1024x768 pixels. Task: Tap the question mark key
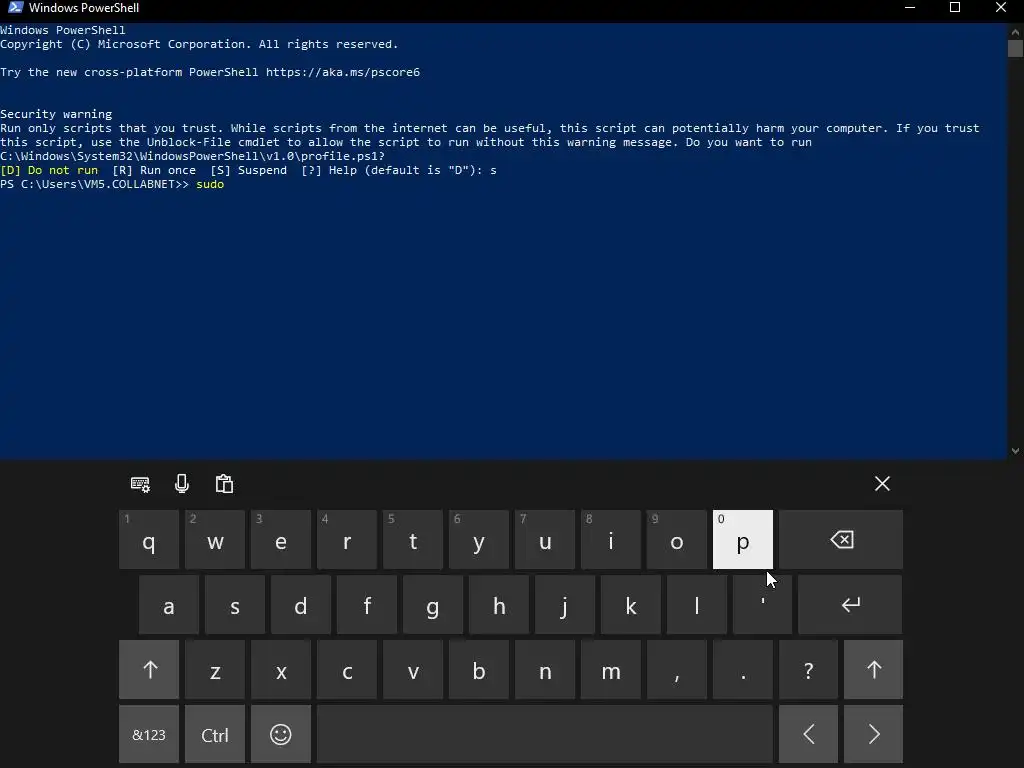pyautogui.click(x=808, y=669)
